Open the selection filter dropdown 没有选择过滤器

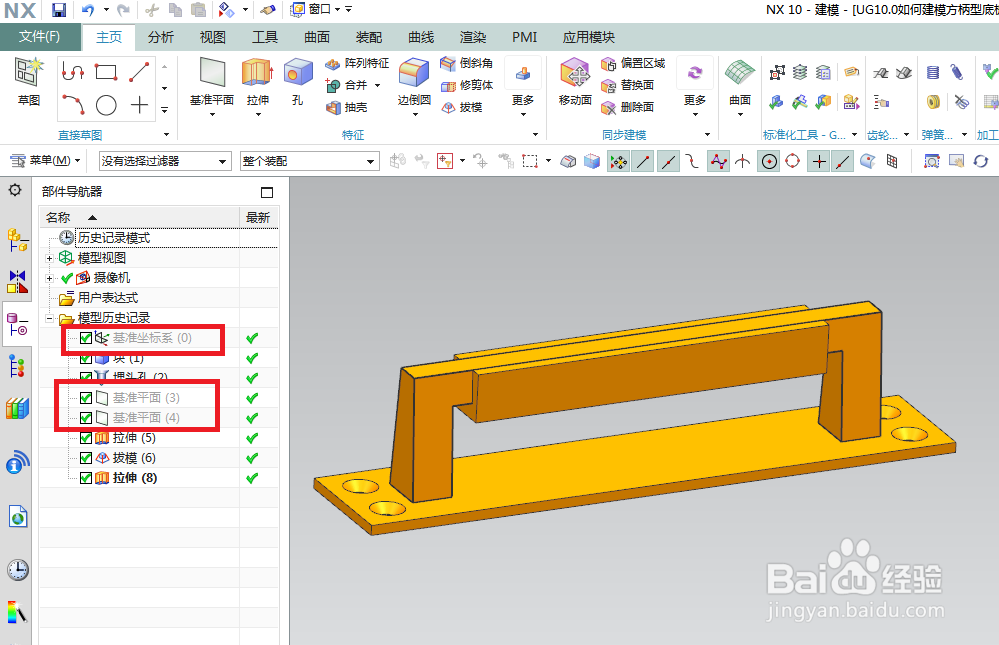pos(164,161)
